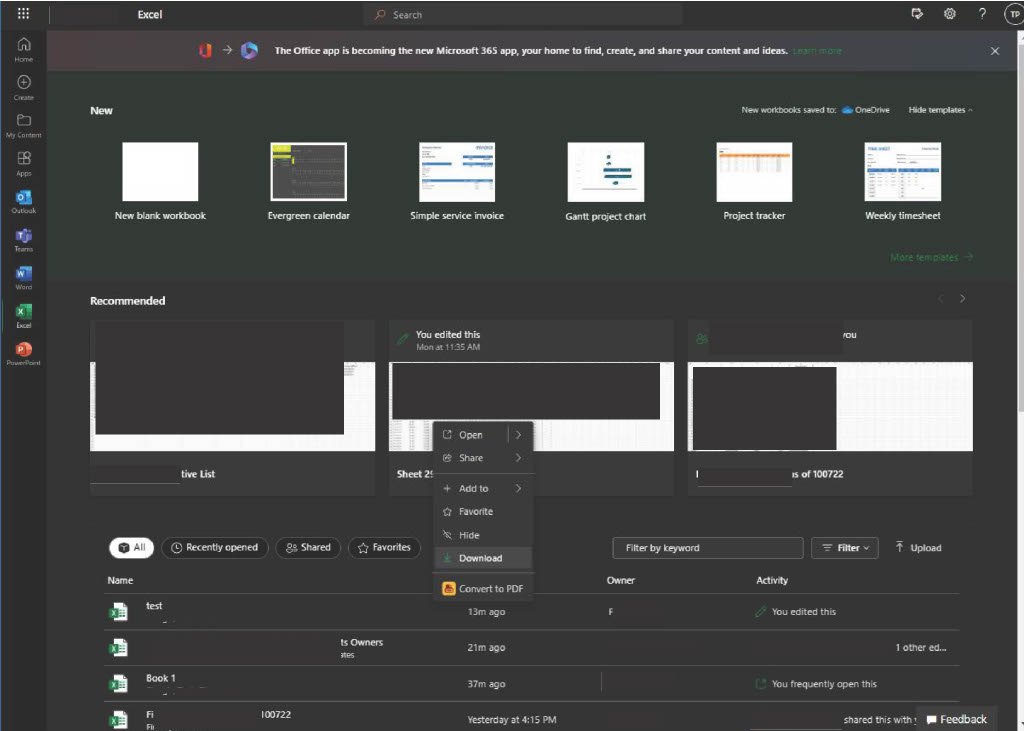Expand the Add to submenu arrow

pos(519,488)
